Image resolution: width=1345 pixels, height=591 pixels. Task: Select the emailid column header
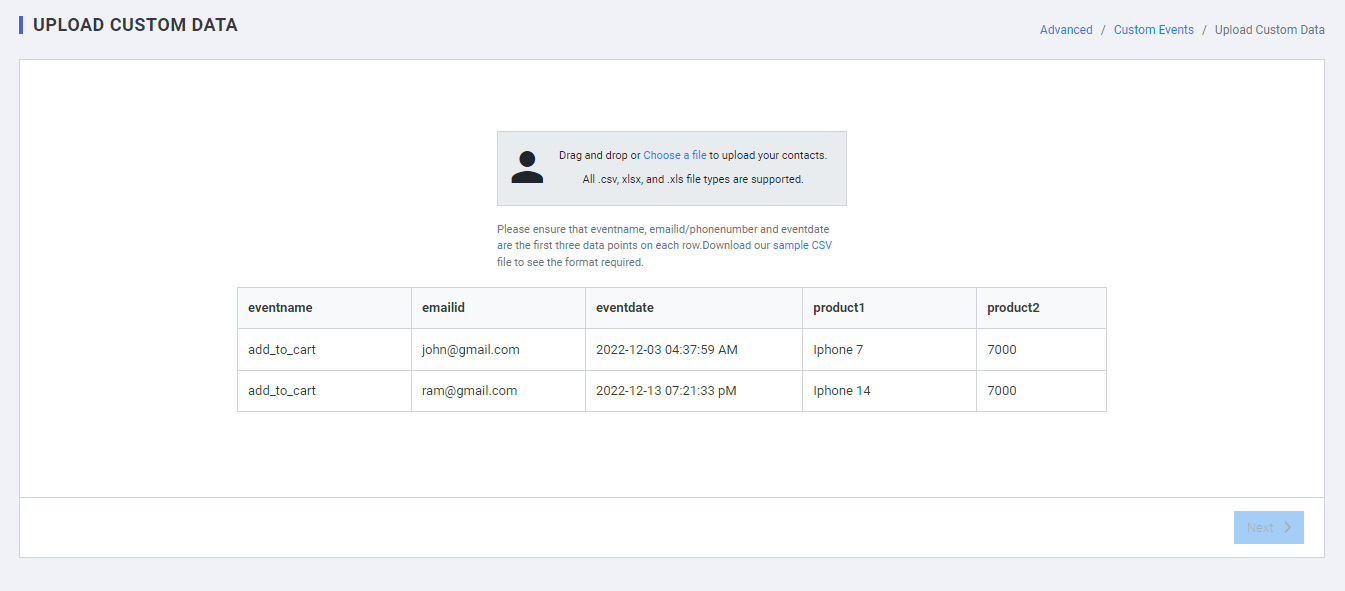point(443,308)
